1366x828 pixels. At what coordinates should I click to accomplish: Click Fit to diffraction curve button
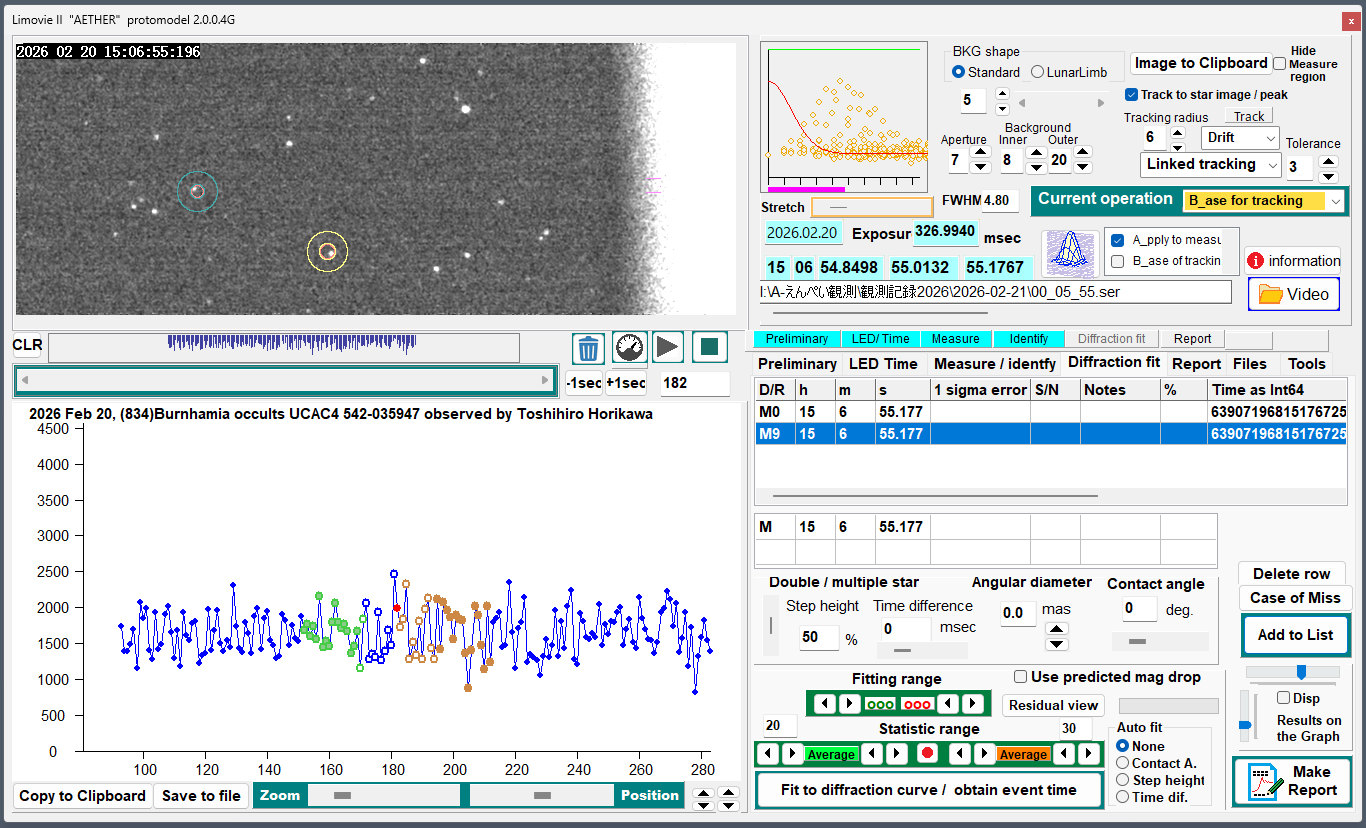pos(929,790)
